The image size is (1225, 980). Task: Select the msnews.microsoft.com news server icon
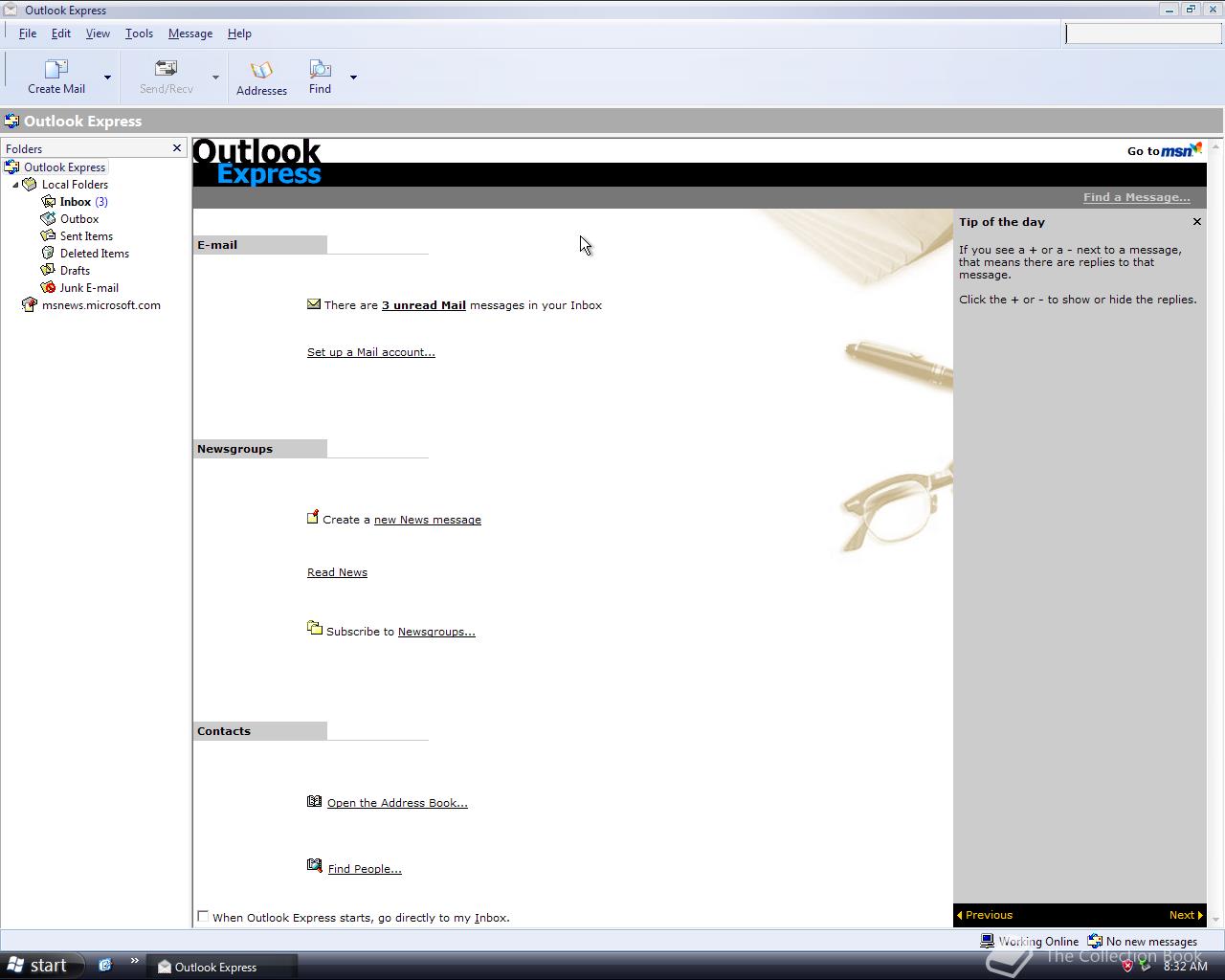click(x=30, y=305)
